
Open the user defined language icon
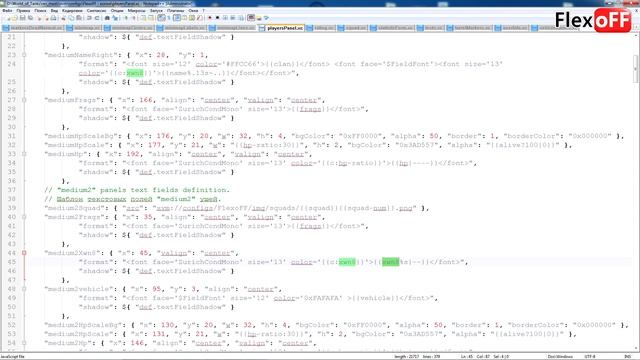tap(184, 18)
